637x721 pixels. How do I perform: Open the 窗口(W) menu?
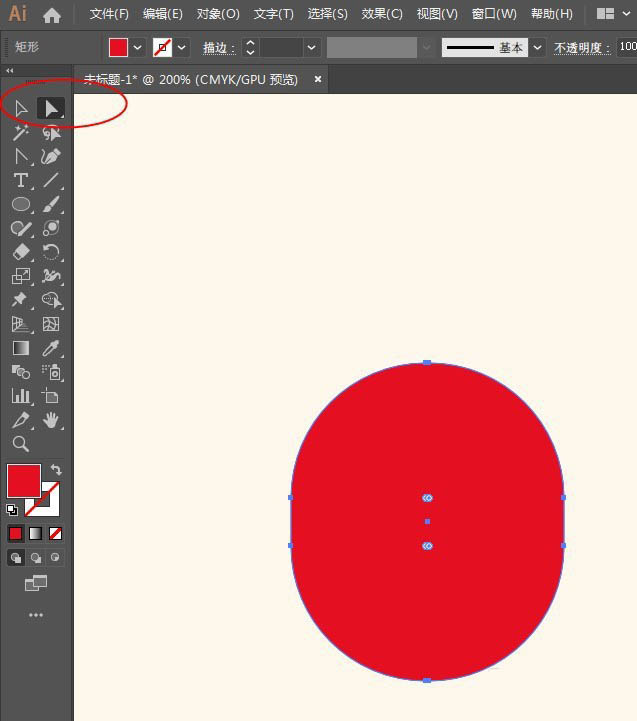[x=494, y=14]
